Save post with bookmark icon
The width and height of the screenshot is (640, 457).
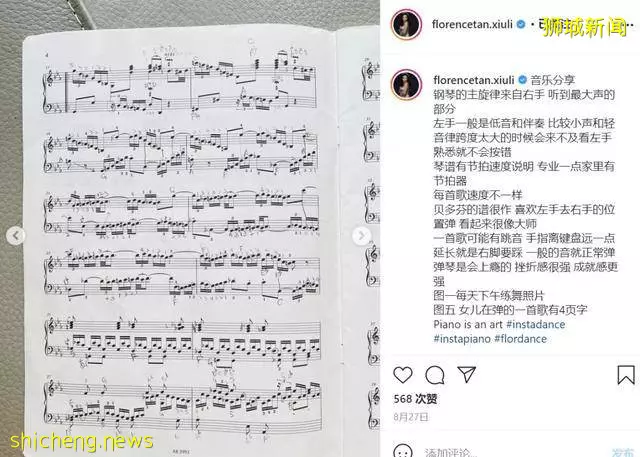click(626, 375)
